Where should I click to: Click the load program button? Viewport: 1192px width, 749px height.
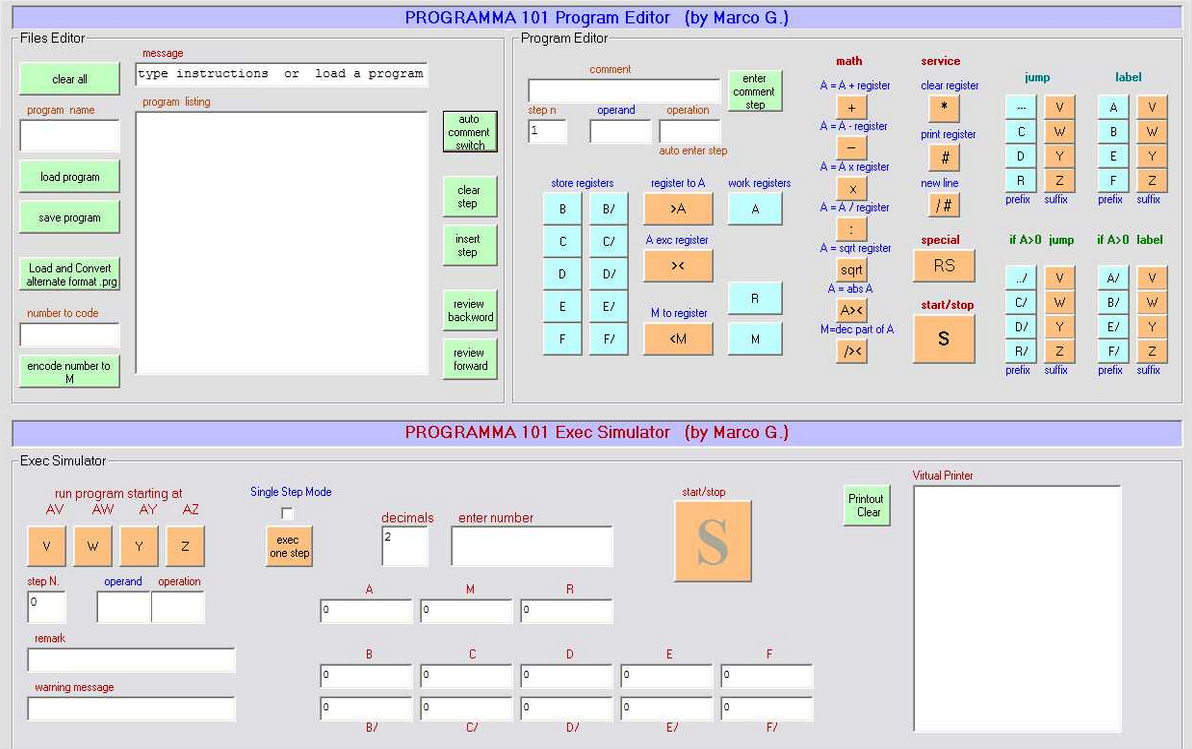tap(70, 177)
